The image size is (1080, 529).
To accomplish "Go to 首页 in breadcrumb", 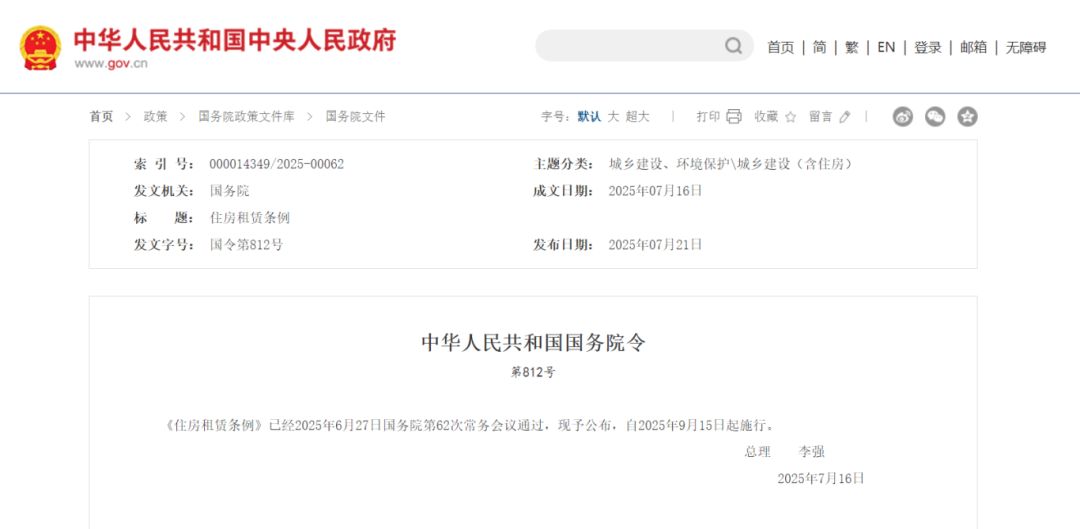I will click(101, 116).
